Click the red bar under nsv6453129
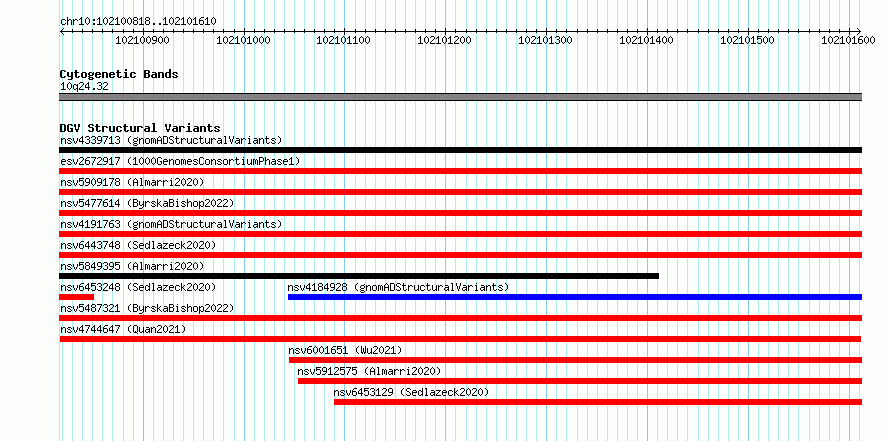 tap(598, 402)
